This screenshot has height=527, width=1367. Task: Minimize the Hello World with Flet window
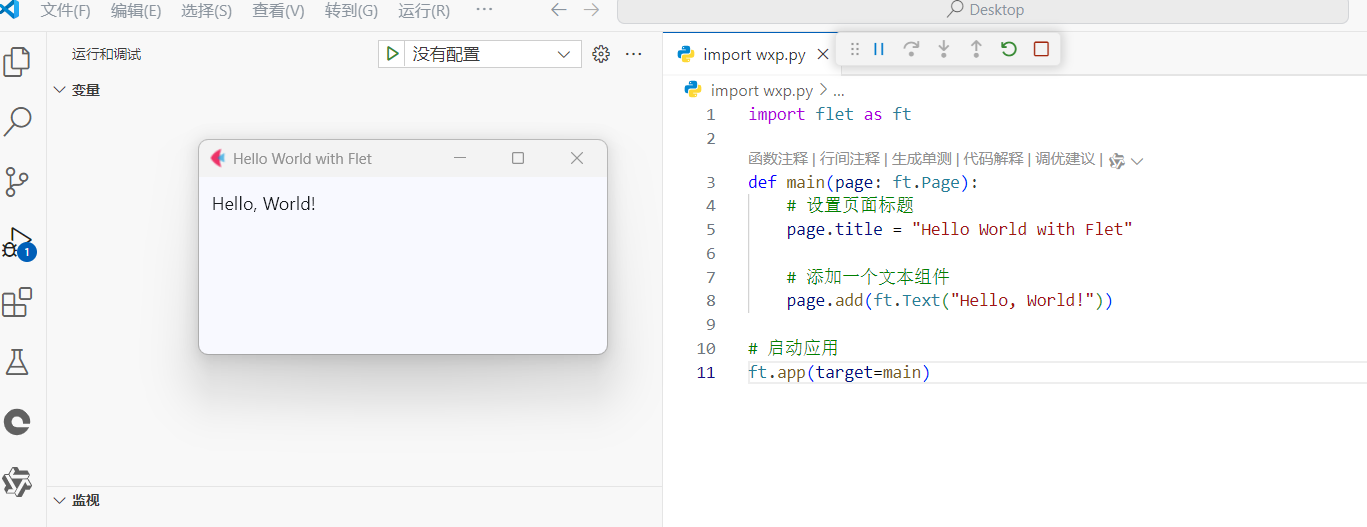click(x=460, y=158)
